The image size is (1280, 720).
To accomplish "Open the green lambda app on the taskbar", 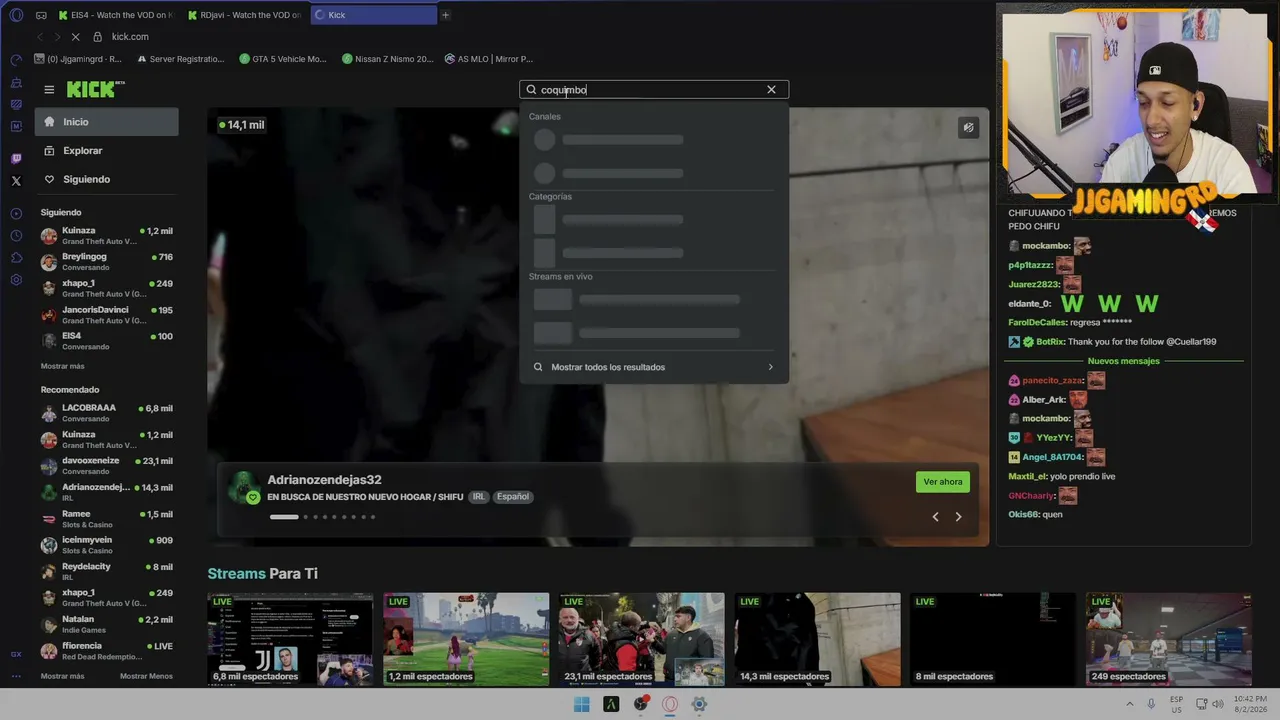I will (x=611, y=704).
